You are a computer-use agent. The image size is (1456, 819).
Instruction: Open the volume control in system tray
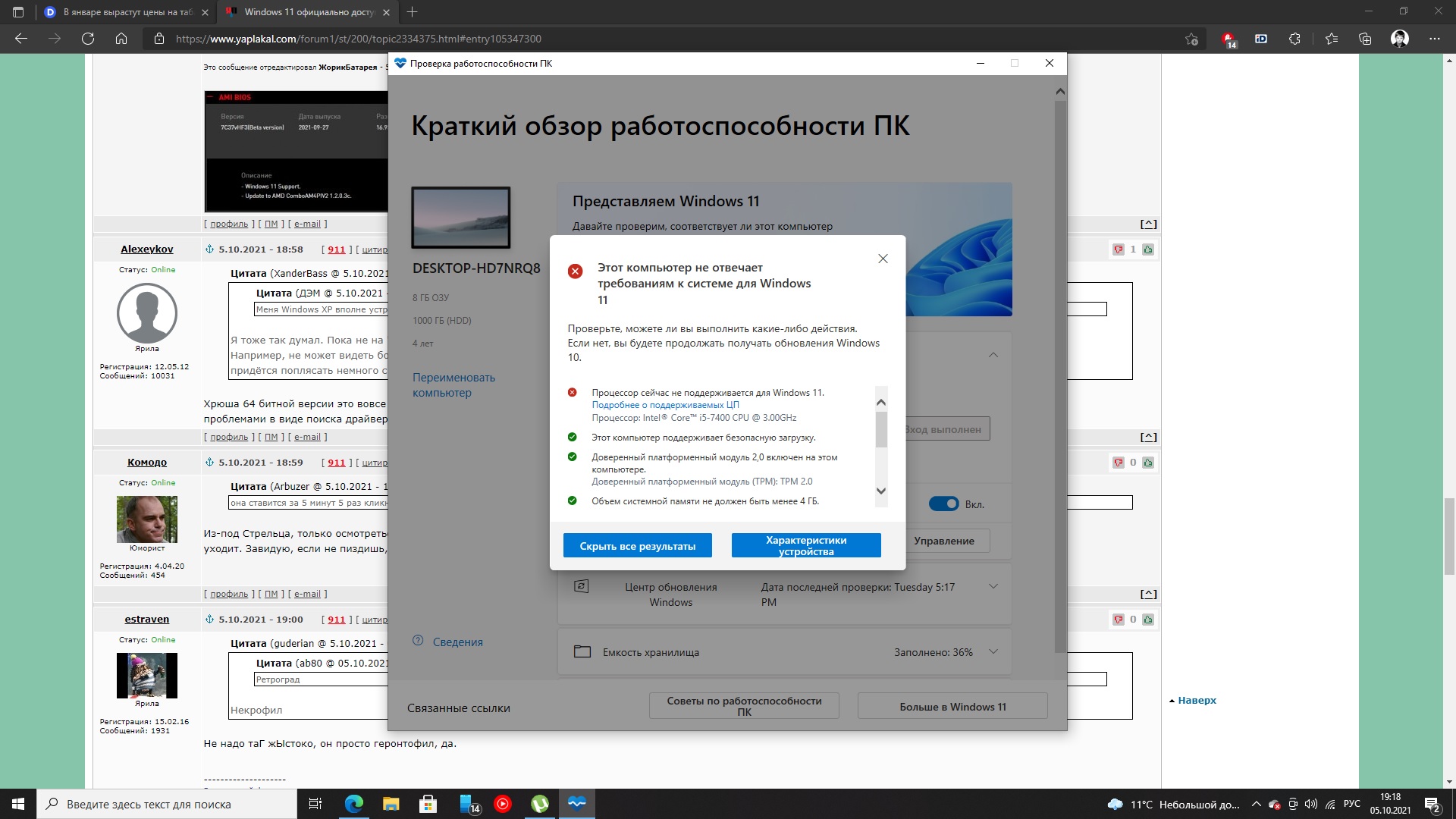click(x=1311, y=804)
